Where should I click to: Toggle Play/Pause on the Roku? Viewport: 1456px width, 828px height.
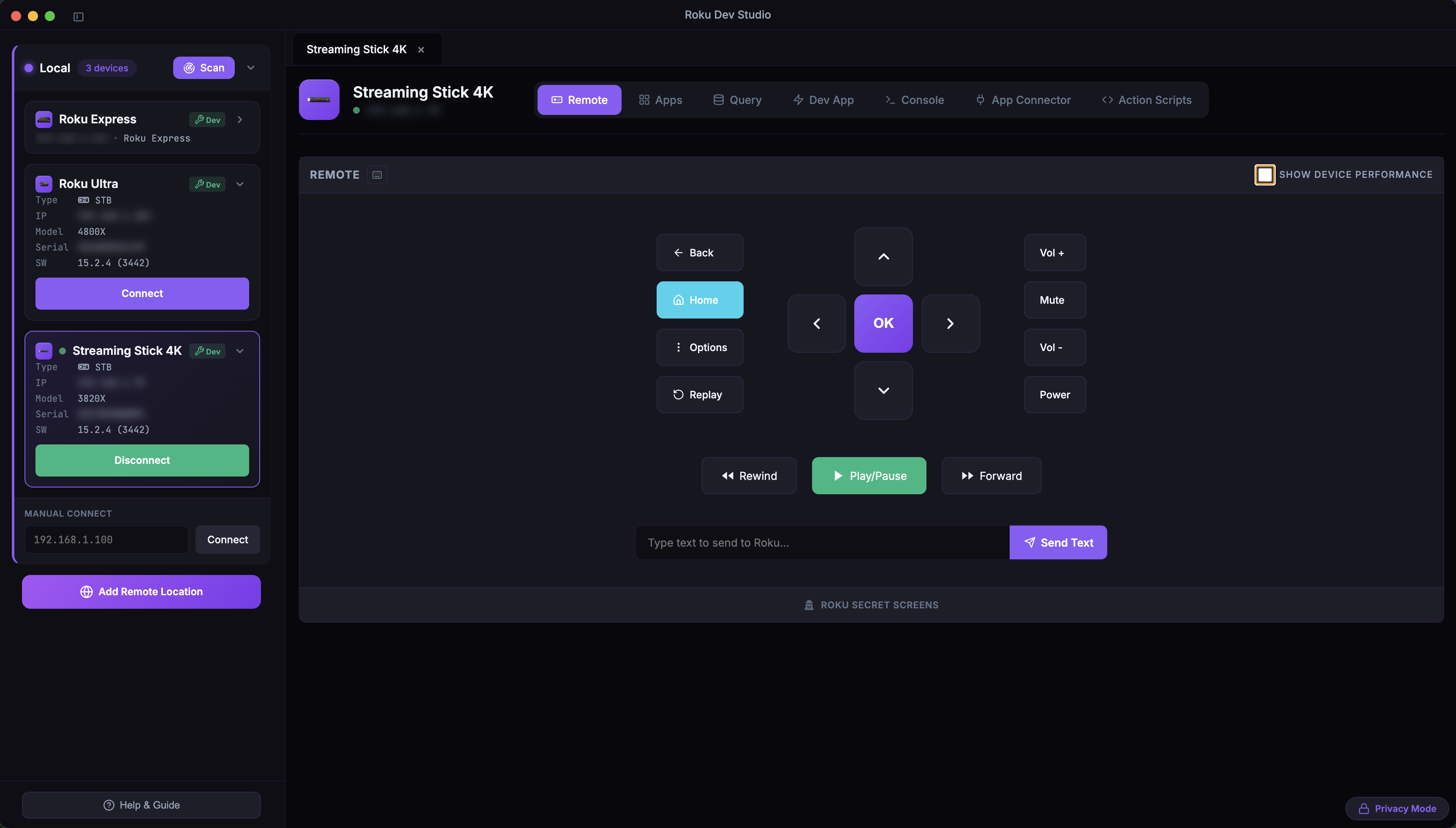click(869, 476)
